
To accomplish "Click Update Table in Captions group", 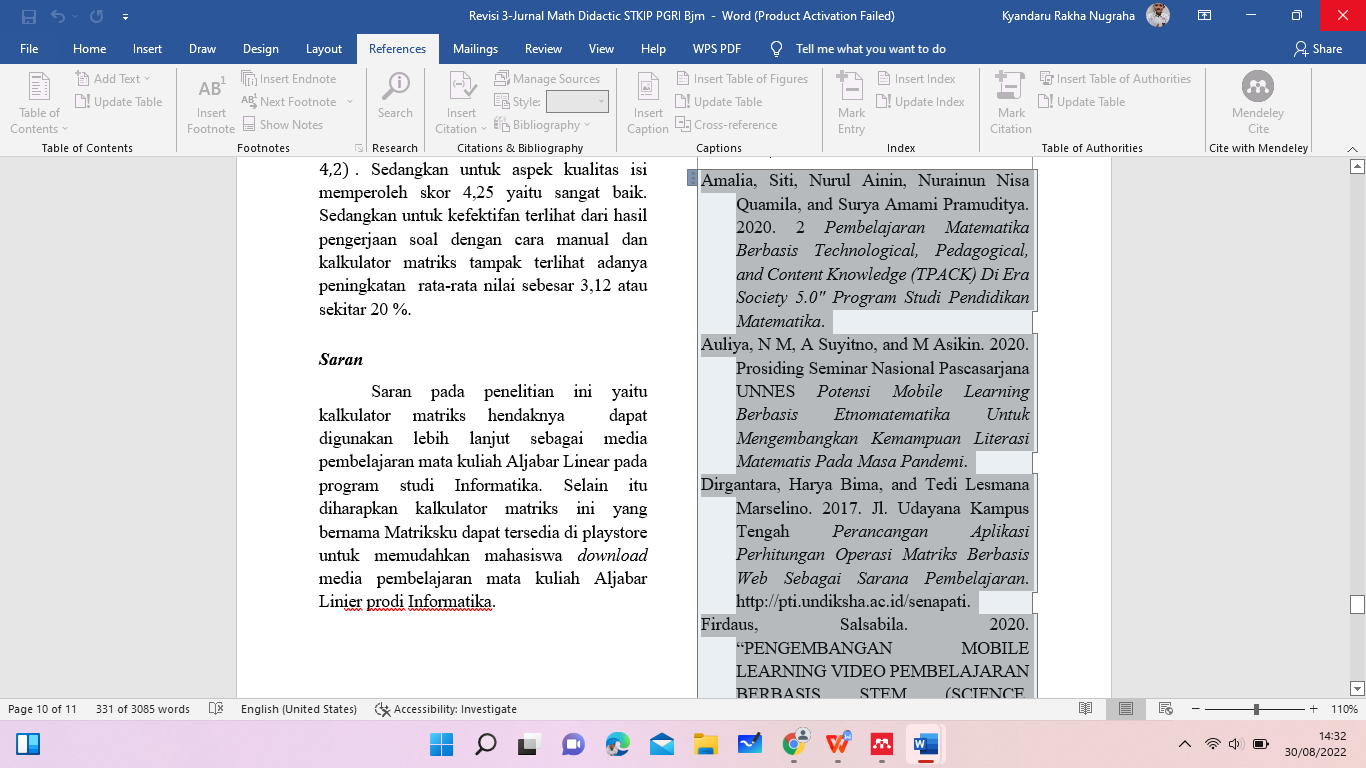I will 719,102.
